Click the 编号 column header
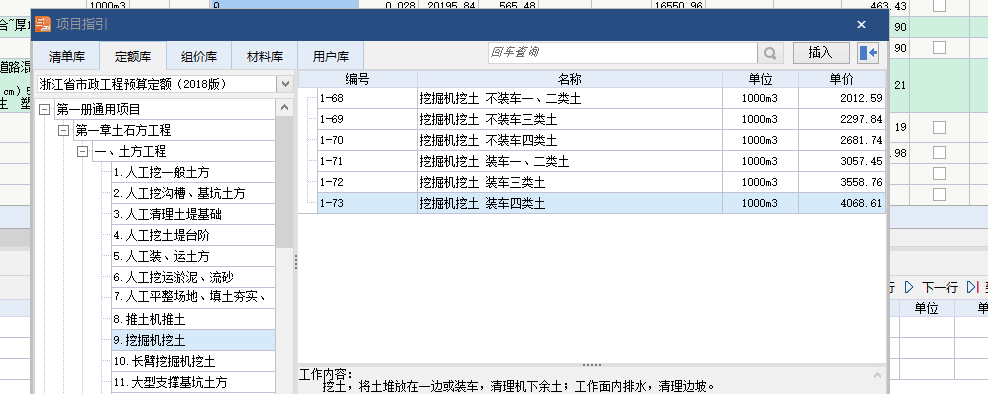 coord(357,79)
